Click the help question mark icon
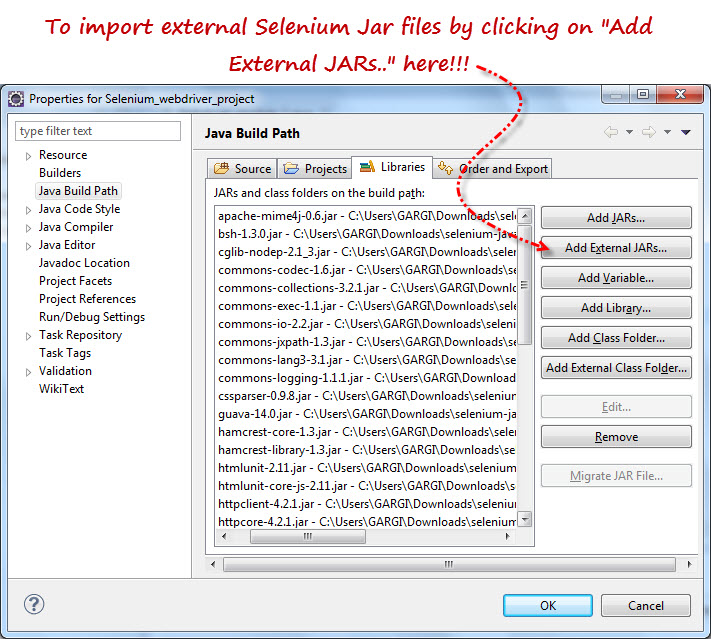 tap(34, 605)
